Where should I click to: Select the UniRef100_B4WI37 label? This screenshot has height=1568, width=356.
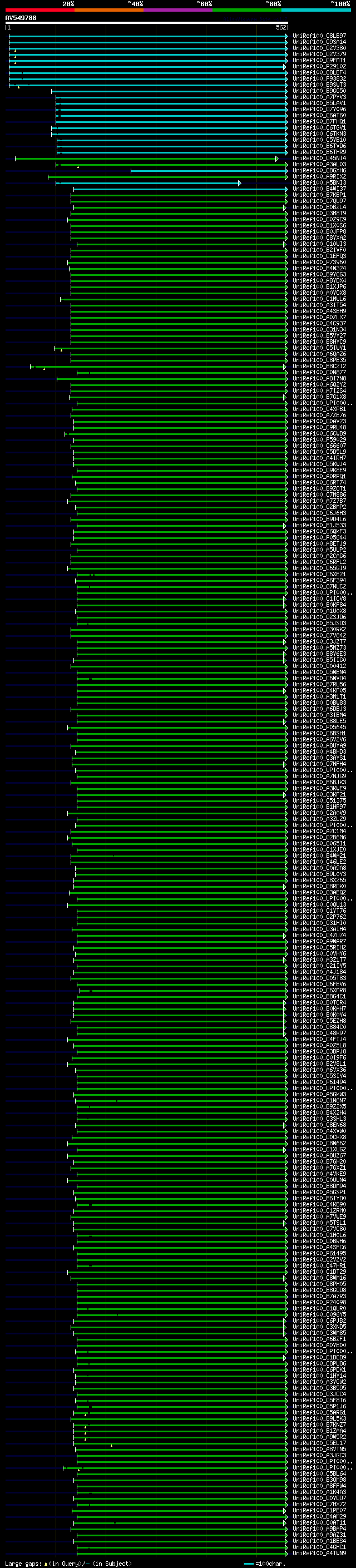319,189
